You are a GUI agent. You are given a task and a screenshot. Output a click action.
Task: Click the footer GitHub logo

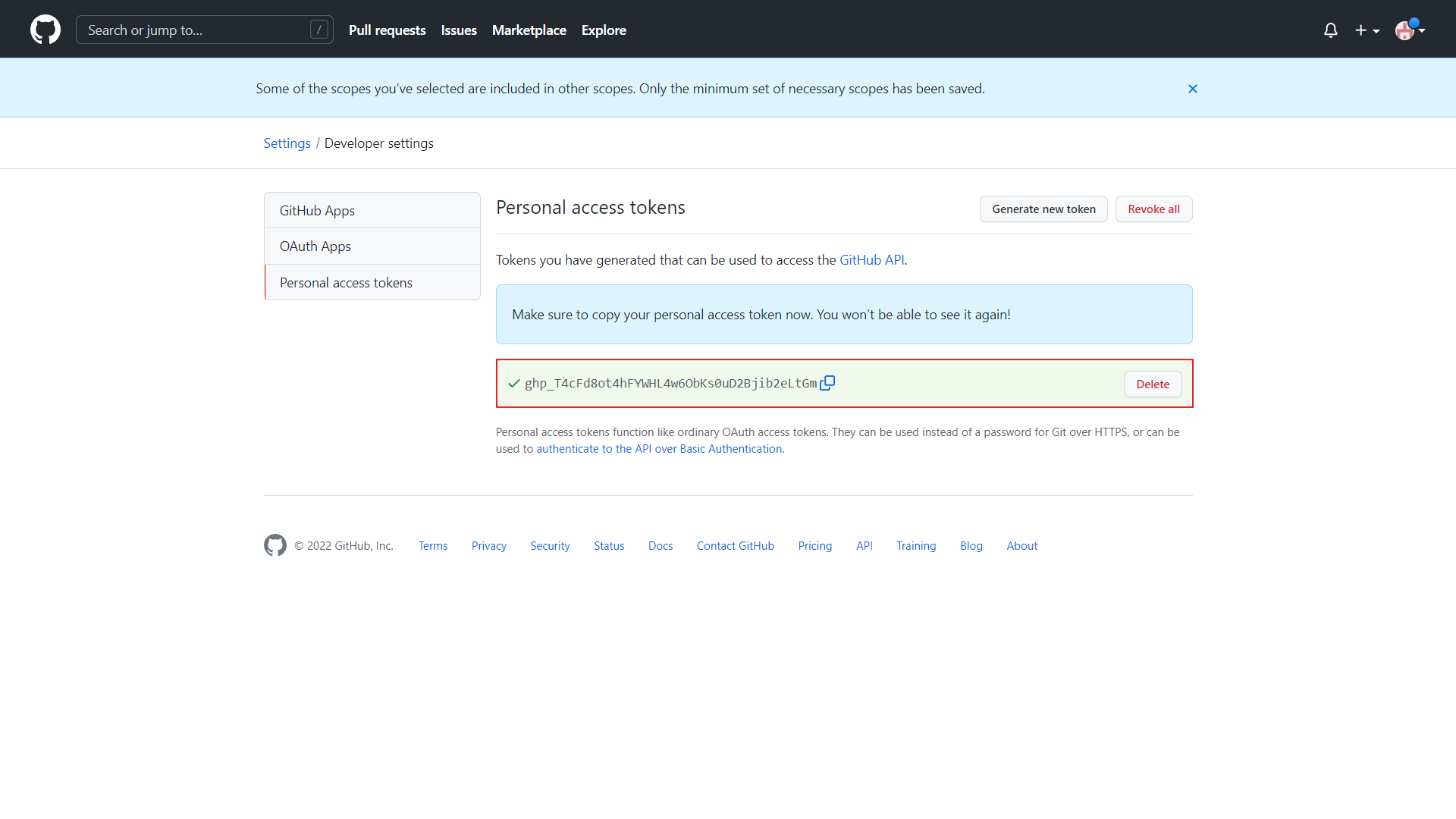pos(275,545)
